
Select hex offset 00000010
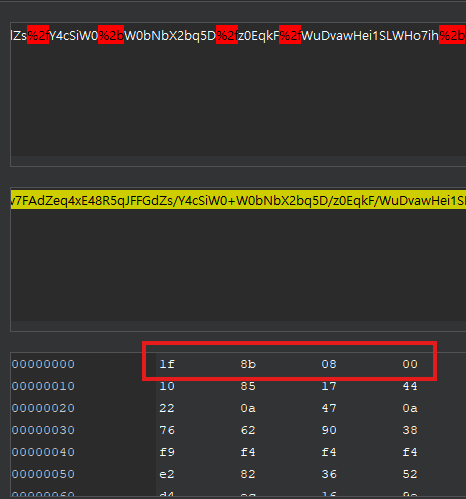pos(43,386)
